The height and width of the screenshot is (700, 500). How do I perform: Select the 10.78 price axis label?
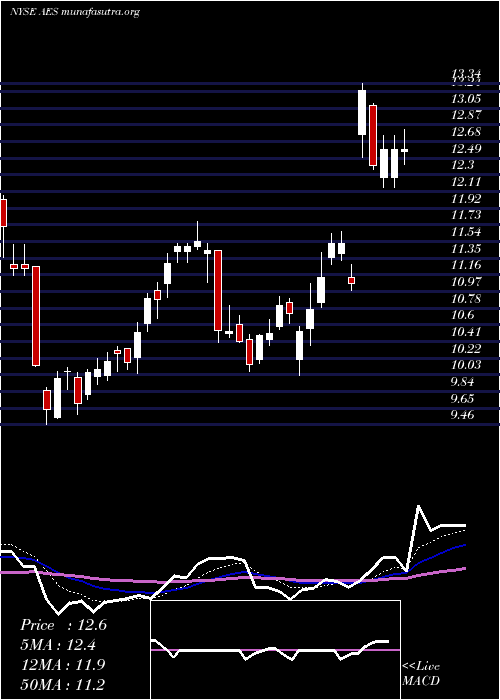[x=466, y=299]
